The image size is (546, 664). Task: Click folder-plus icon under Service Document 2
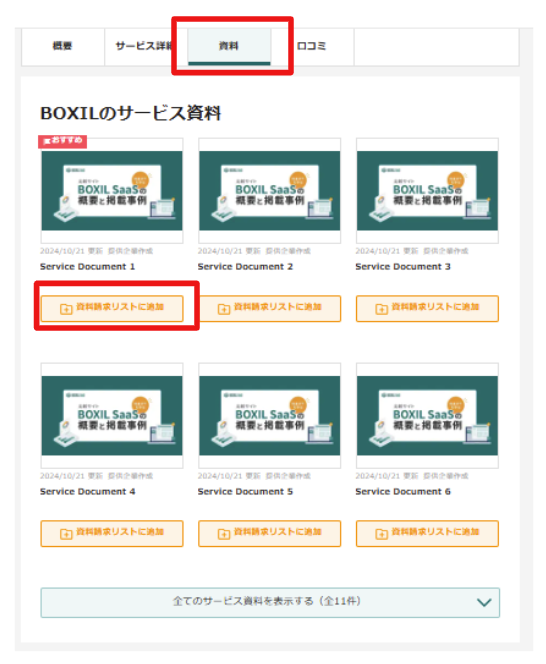[224, 309]
